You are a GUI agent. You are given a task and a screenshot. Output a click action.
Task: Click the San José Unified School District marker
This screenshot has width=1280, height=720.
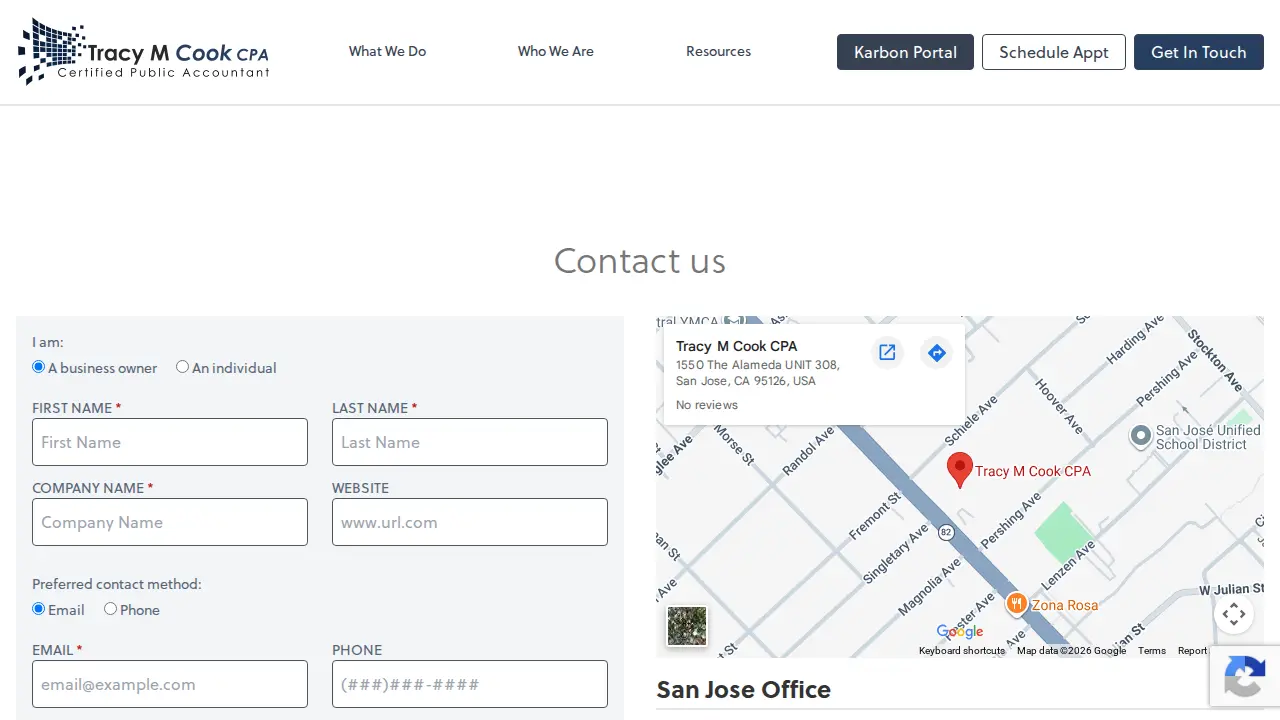pyautogui.click(x=1141, y=436)
